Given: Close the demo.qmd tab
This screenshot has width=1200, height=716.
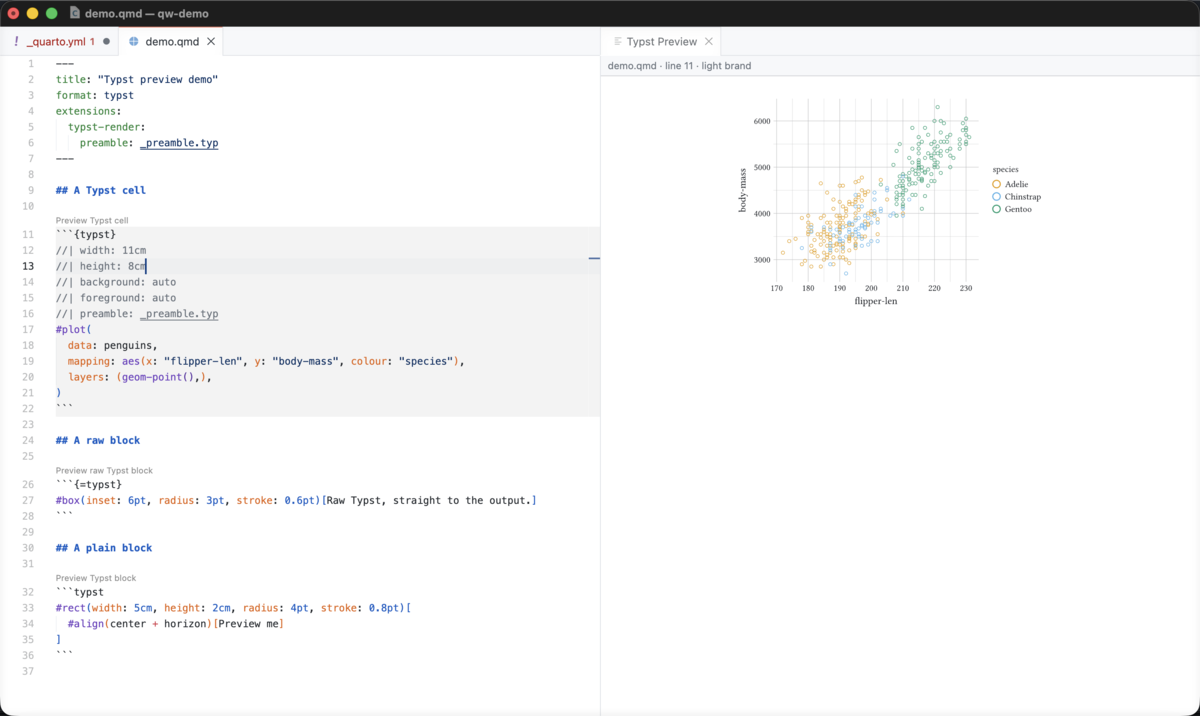Looking at the screenshot, I should click(211, 42).
